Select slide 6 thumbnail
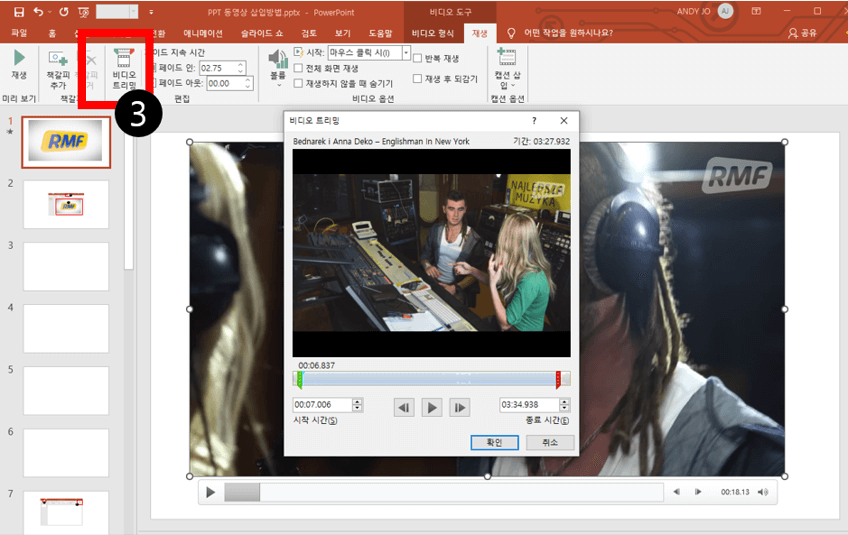 tap(66, 453)
